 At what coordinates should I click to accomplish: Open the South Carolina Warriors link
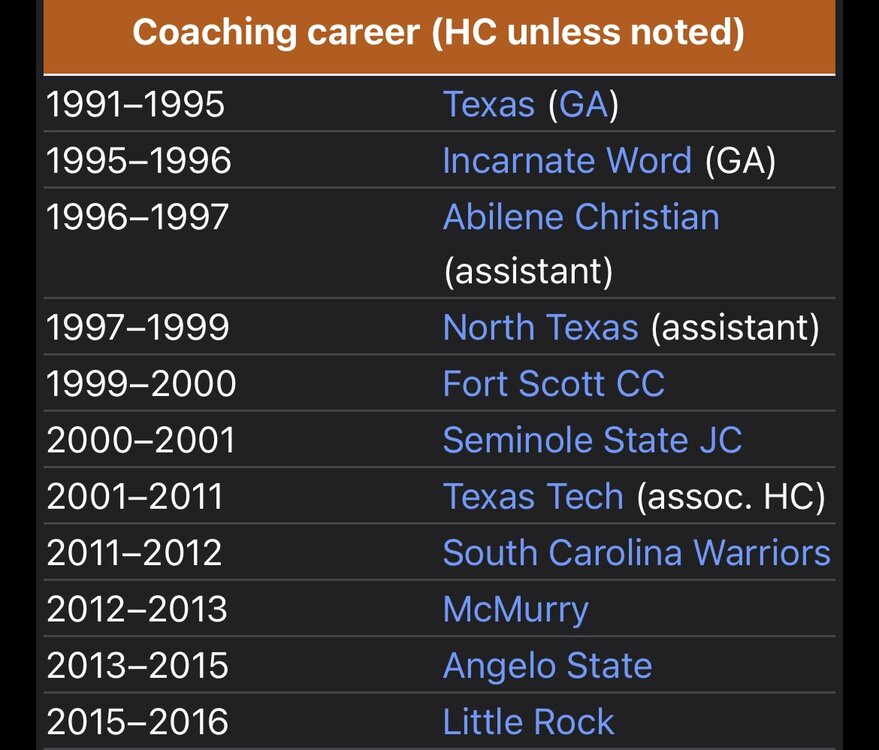click(x=636, y=553)
